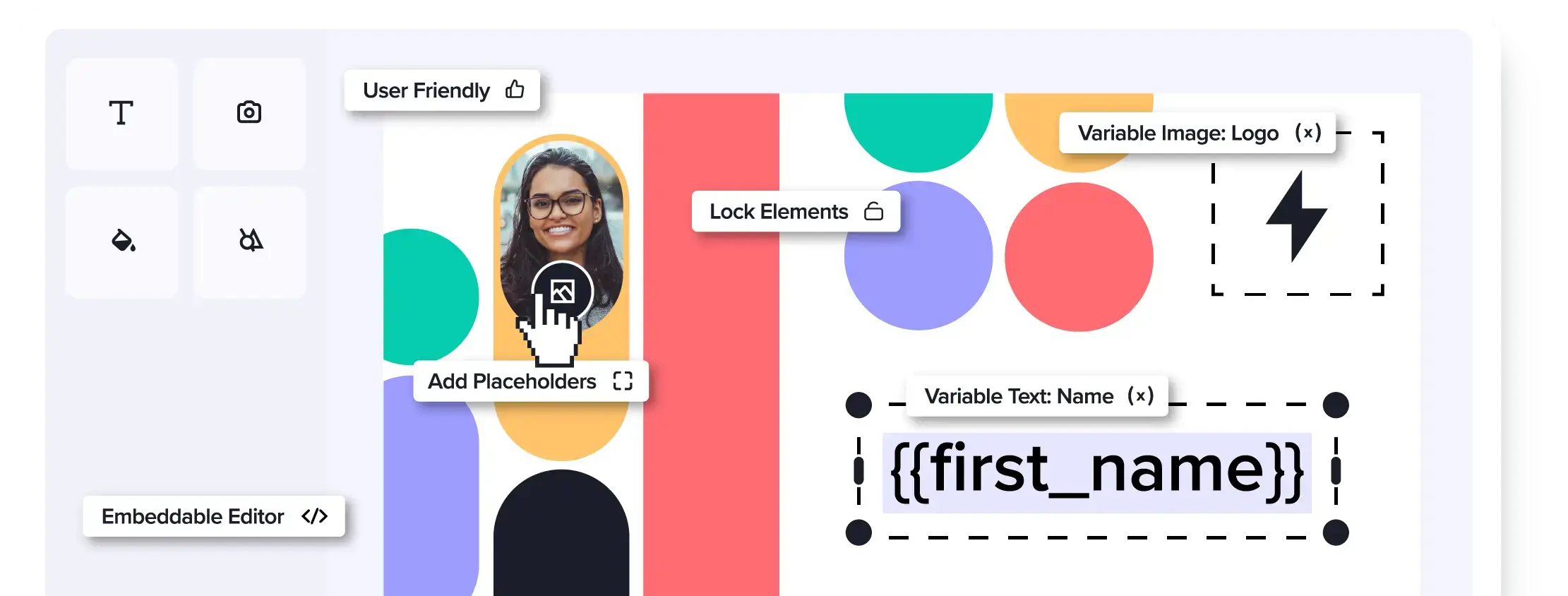Click the Lock Elements label
Viewport: 1568px width, 596px height.
pos(778,211)
